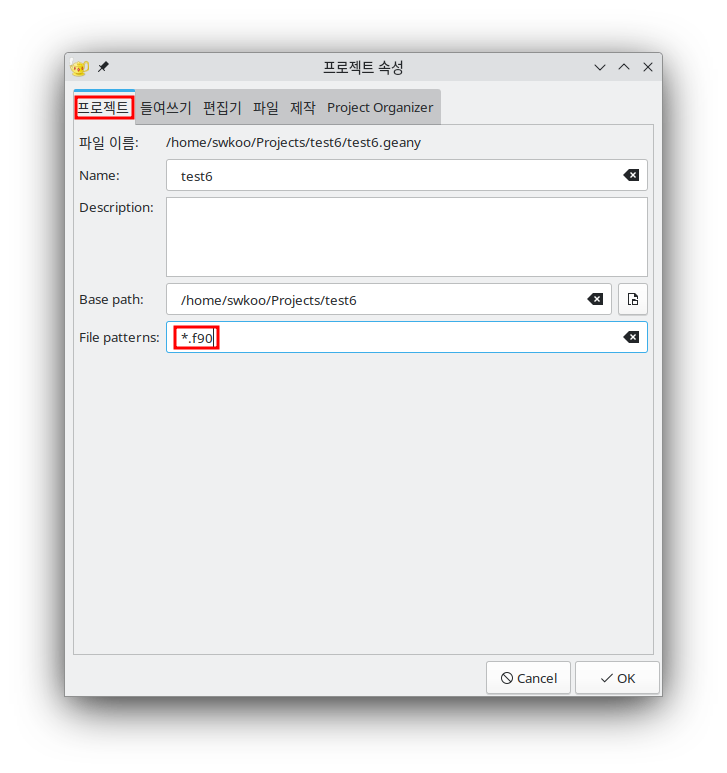Maximize the dialog with the up chevron
Image resolution: width=727 pixels, height=773 pixels.
(x=623, y=67)
